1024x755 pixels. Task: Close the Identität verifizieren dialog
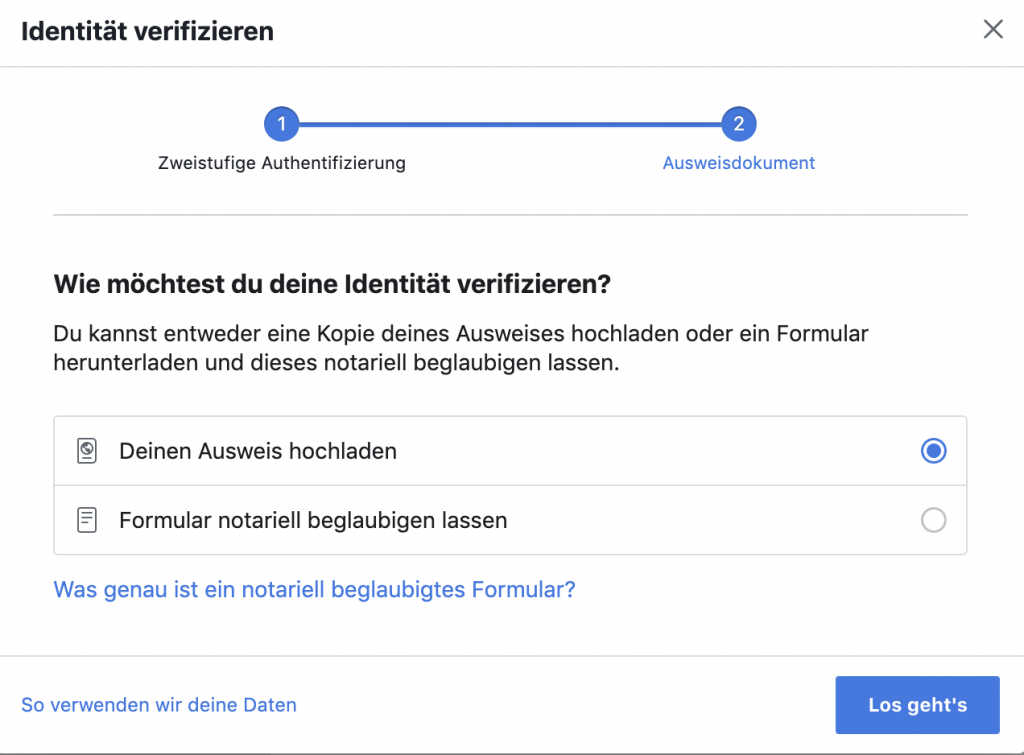(993, 30)
